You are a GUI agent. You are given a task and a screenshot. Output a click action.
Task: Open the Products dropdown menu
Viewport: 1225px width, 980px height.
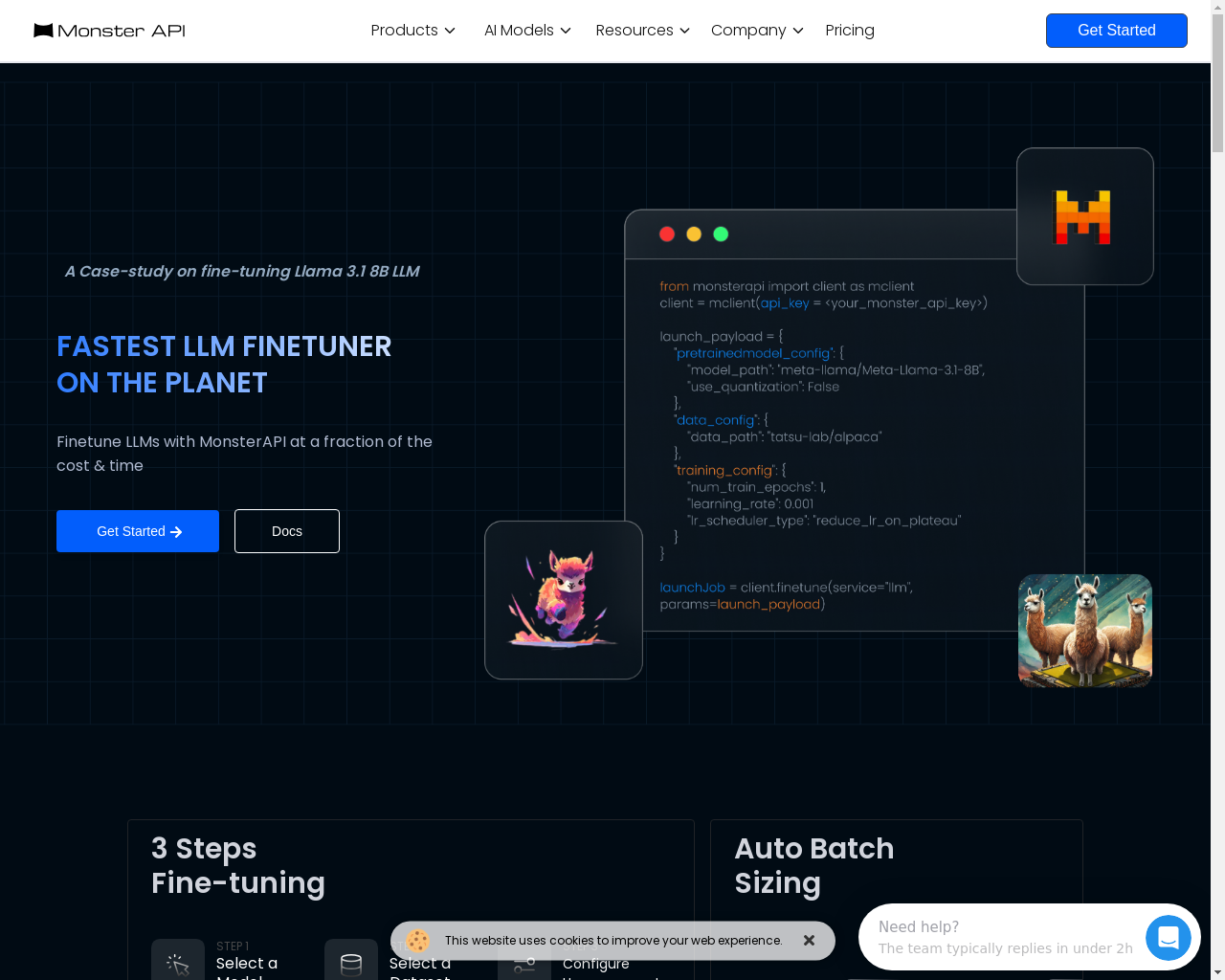point(412,31)
